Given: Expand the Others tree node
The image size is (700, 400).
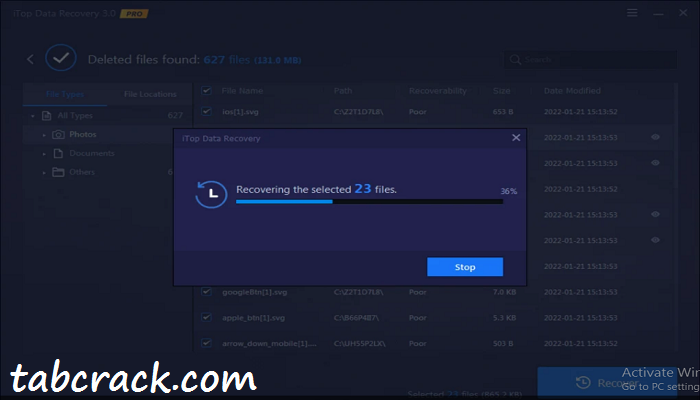Looking at the screenshot, I should [44, 172].
